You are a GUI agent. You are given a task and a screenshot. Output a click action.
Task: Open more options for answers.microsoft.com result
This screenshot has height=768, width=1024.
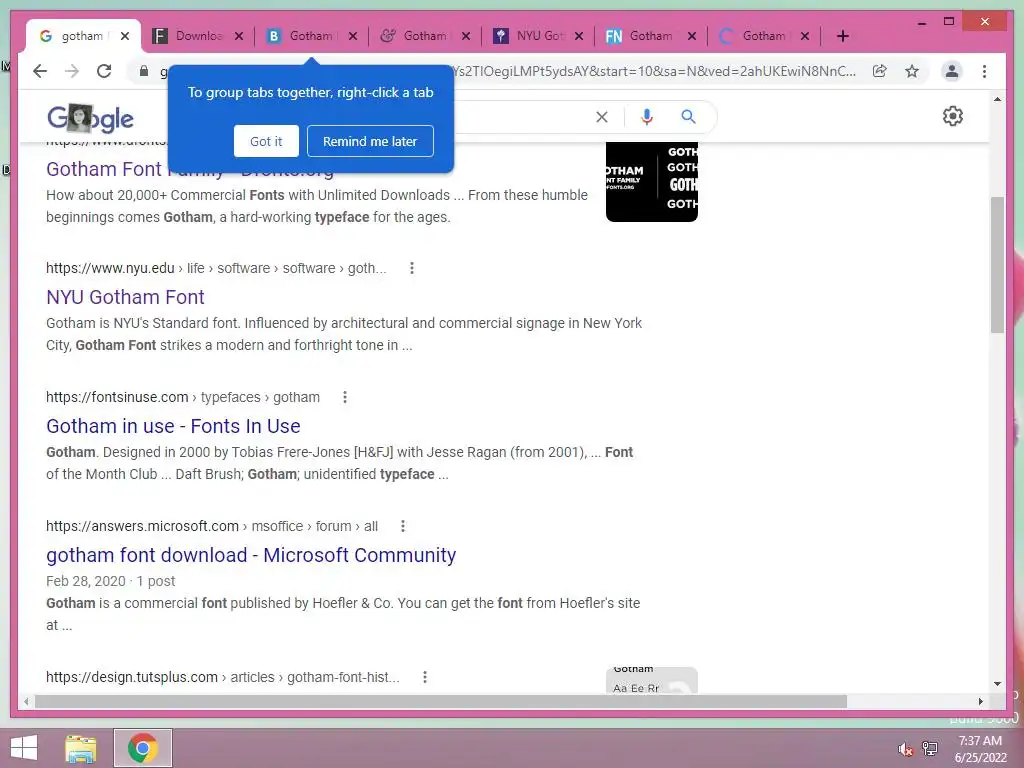point(402,526)
